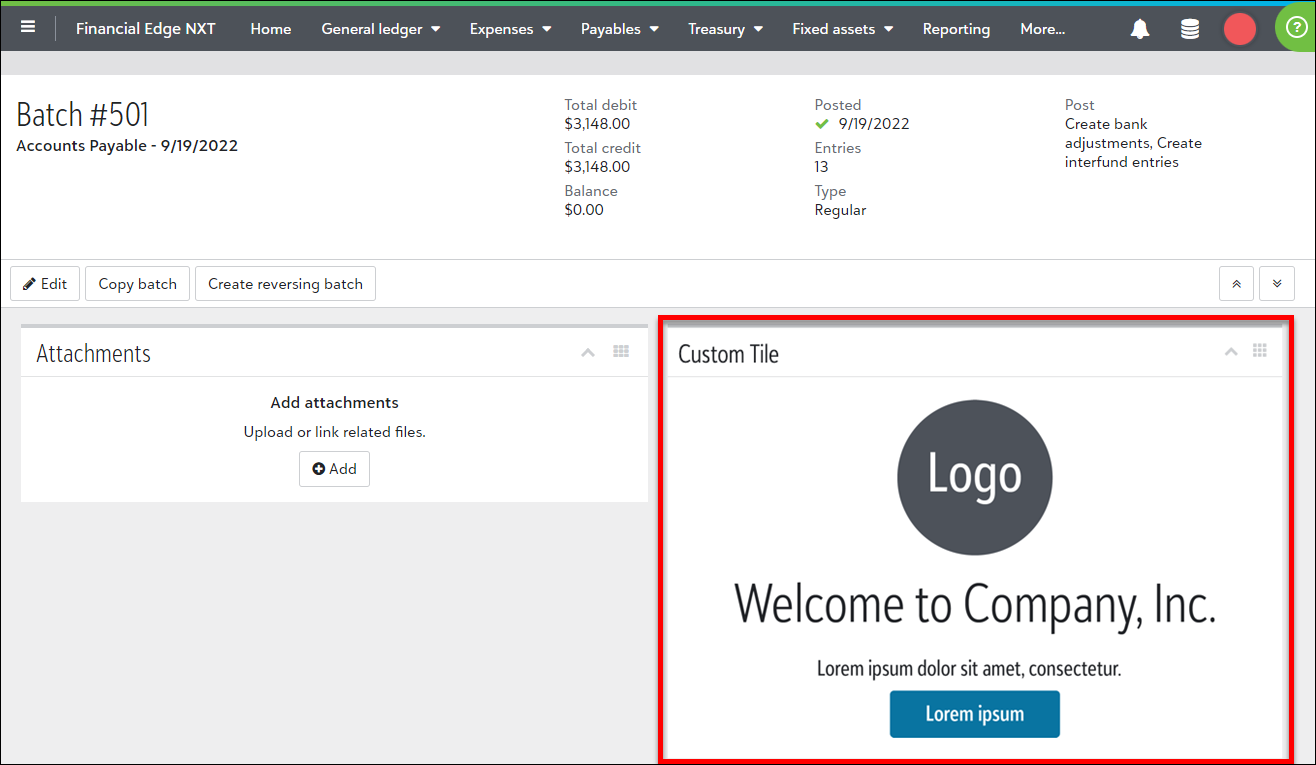Open the General ledger dropdown menu
The width and height of the screenshot is (1316, 765).
click(x=380, y=29)
